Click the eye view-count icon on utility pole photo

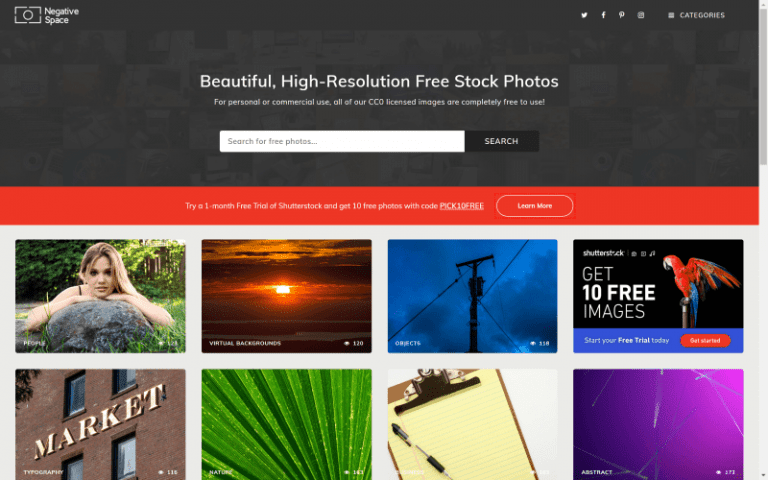click(532, 343)
